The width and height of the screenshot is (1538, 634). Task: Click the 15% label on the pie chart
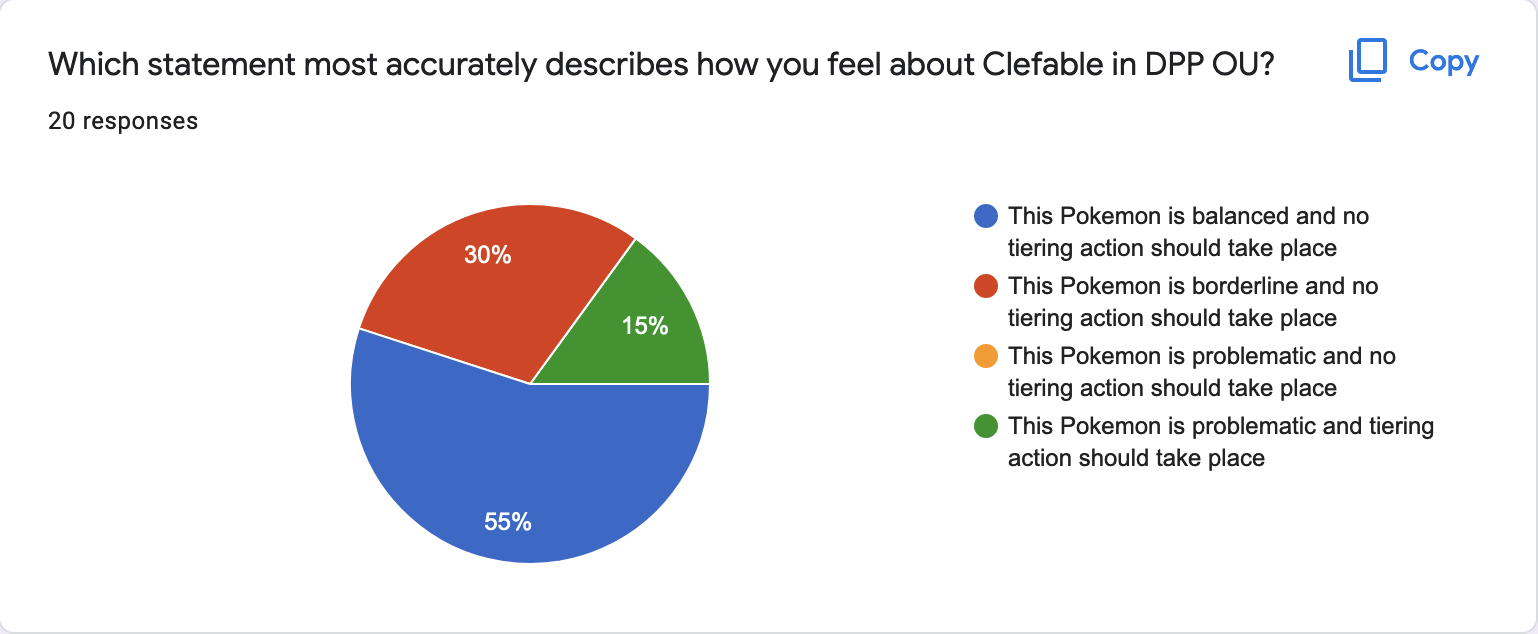point(644,325)
